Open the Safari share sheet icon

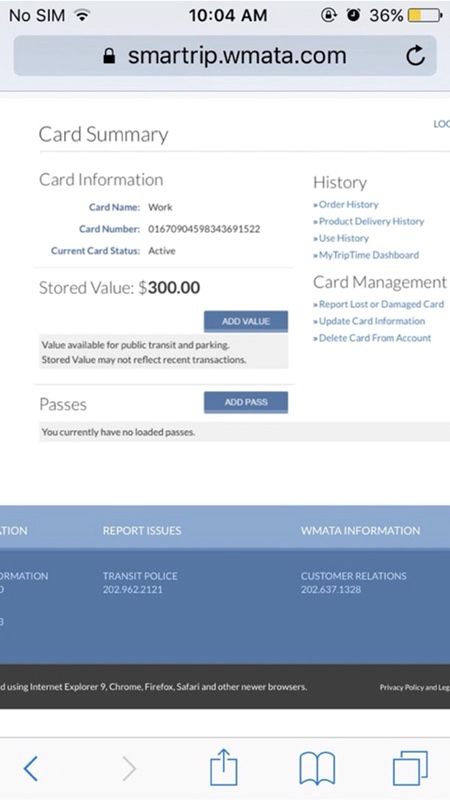[224, 766]
